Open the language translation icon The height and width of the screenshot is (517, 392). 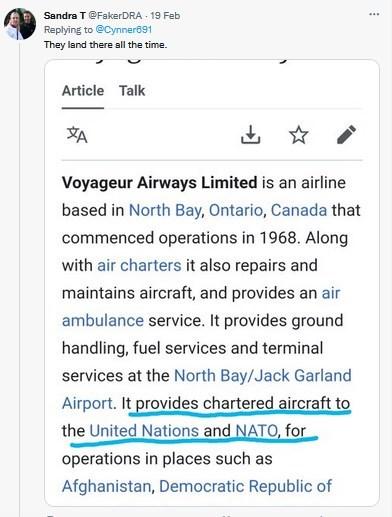77,135
